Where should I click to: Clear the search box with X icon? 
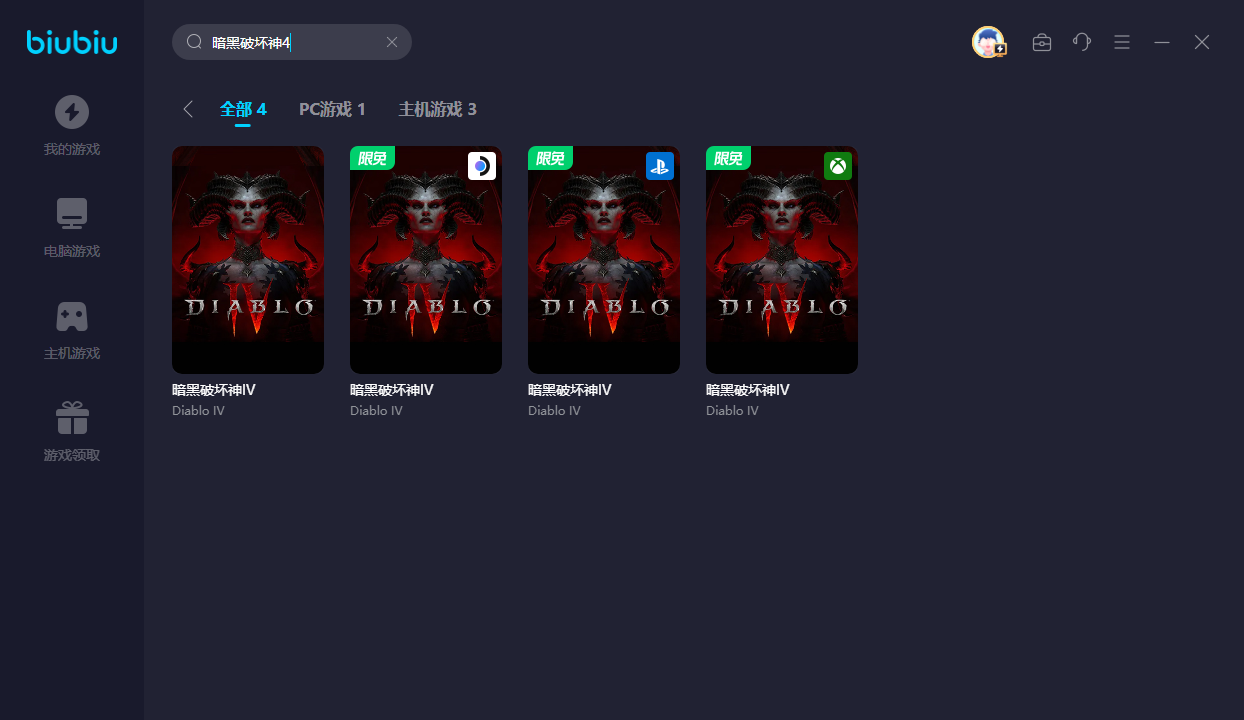[392, 42]
